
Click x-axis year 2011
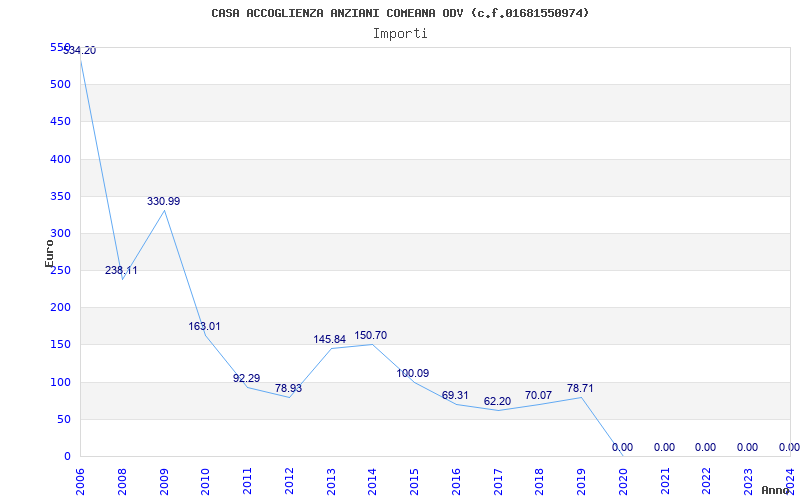point(247,484)
